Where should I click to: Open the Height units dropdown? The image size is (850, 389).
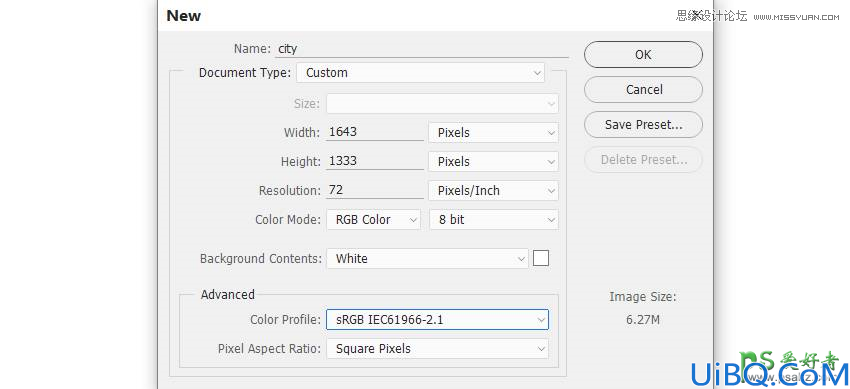(x=493, y=161)
